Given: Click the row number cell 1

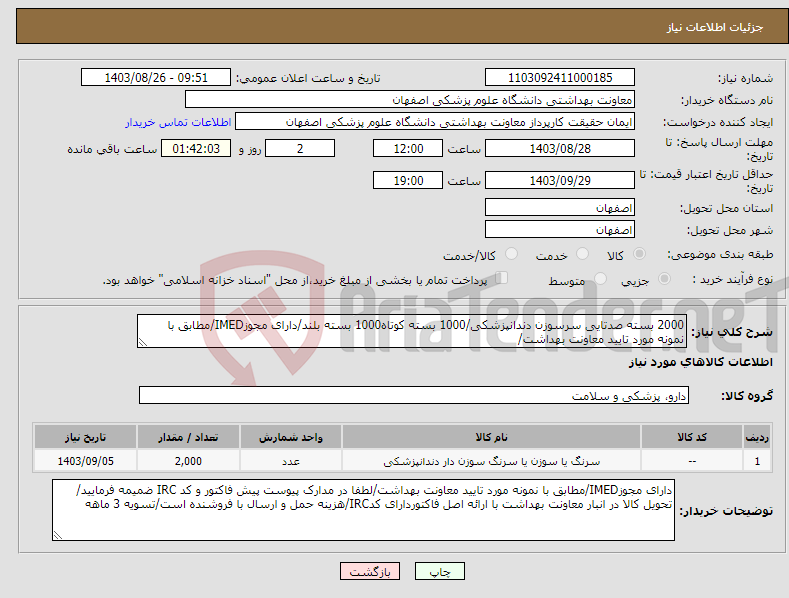Looking at the screenshot, I should pos(757,461).
